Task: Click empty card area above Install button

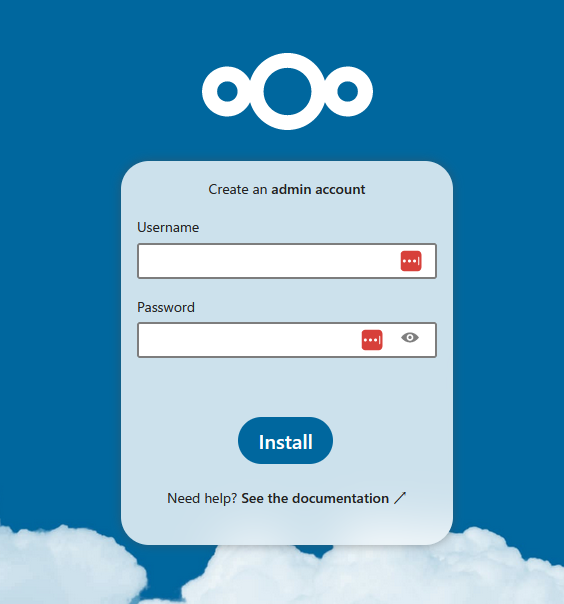Action: [287, 387]
